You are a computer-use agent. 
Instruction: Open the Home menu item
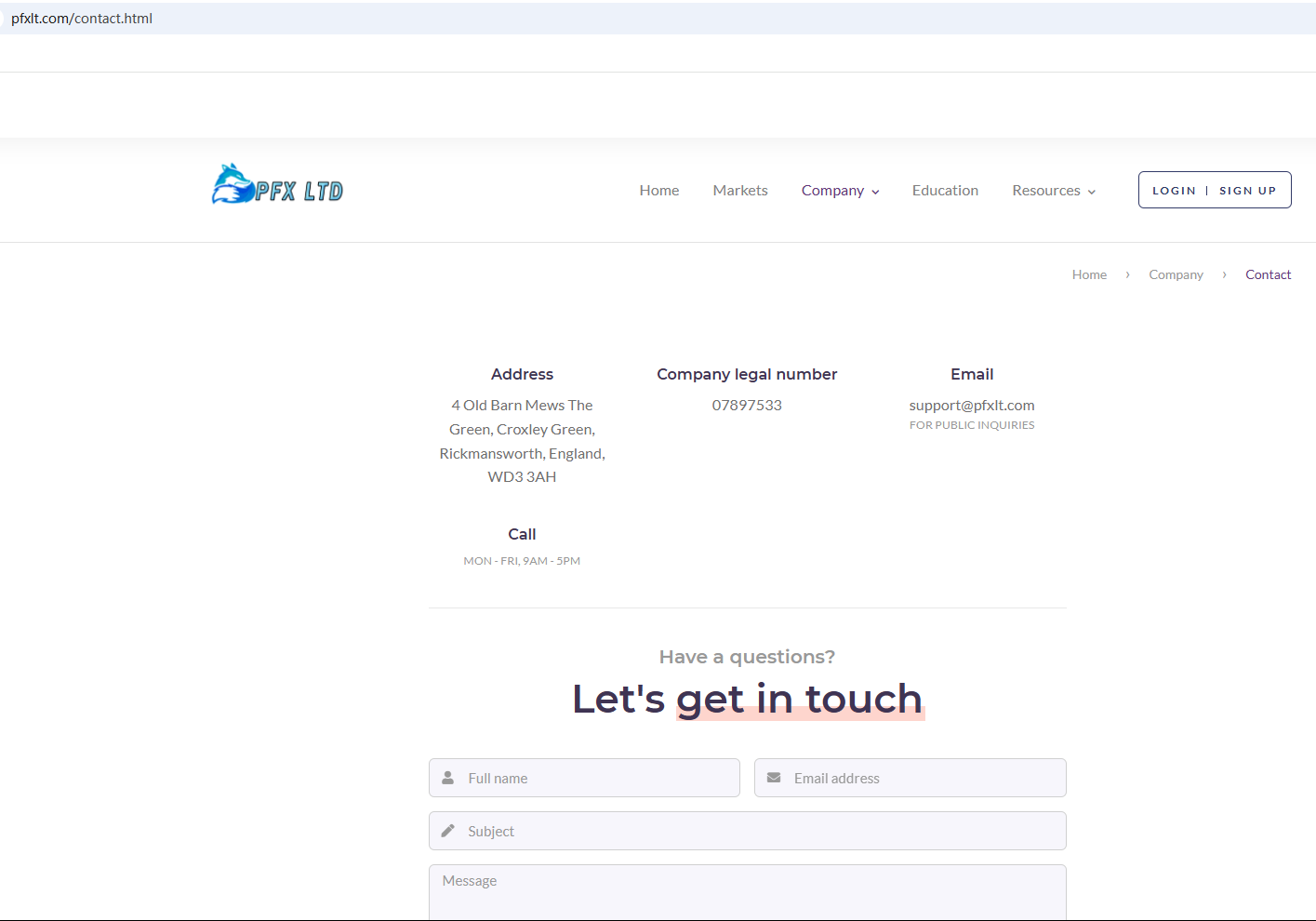(659, 190)
